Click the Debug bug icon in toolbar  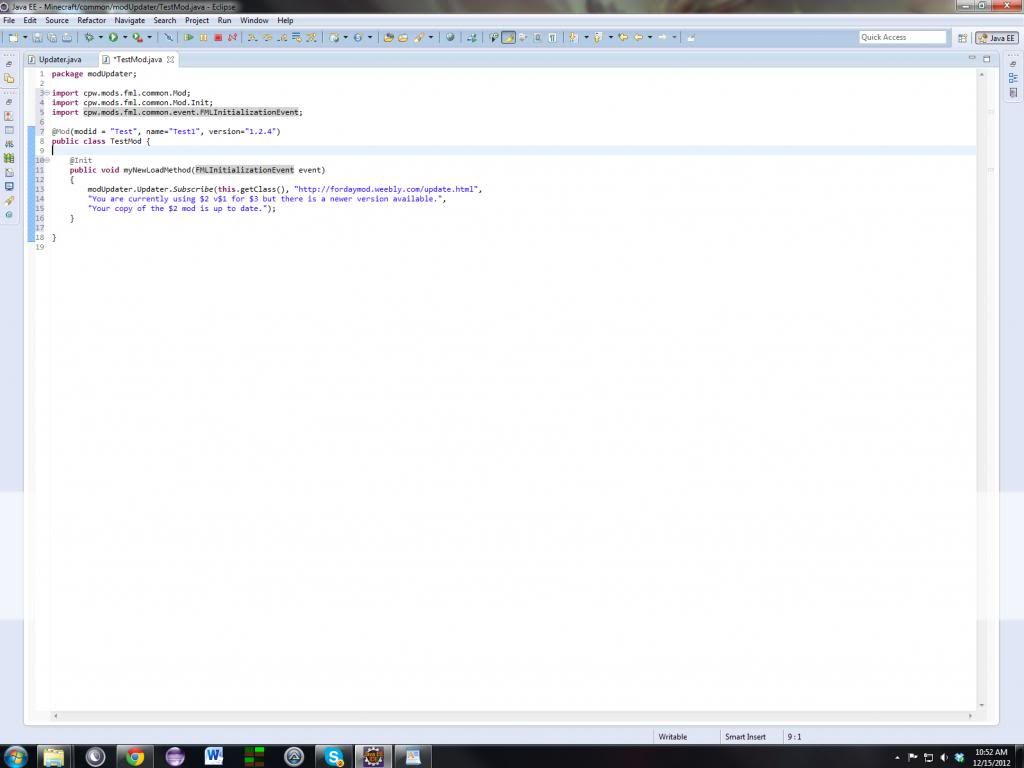[x=89, y=38]
